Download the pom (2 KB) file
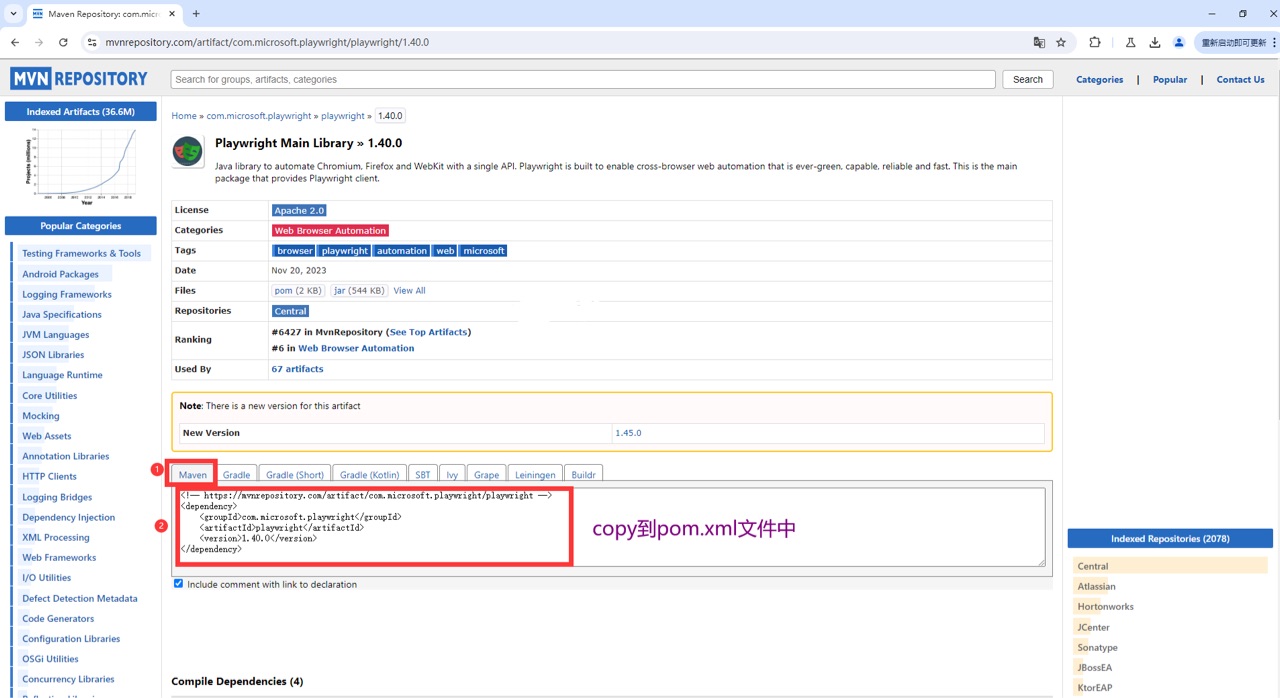Screen dimensions: 1280x698 click(298, 291)
